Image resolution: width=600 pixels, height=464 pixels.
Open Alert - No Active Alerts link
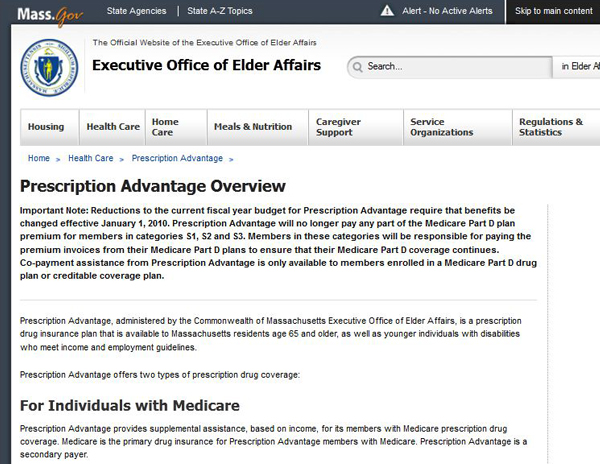[447, 11]
